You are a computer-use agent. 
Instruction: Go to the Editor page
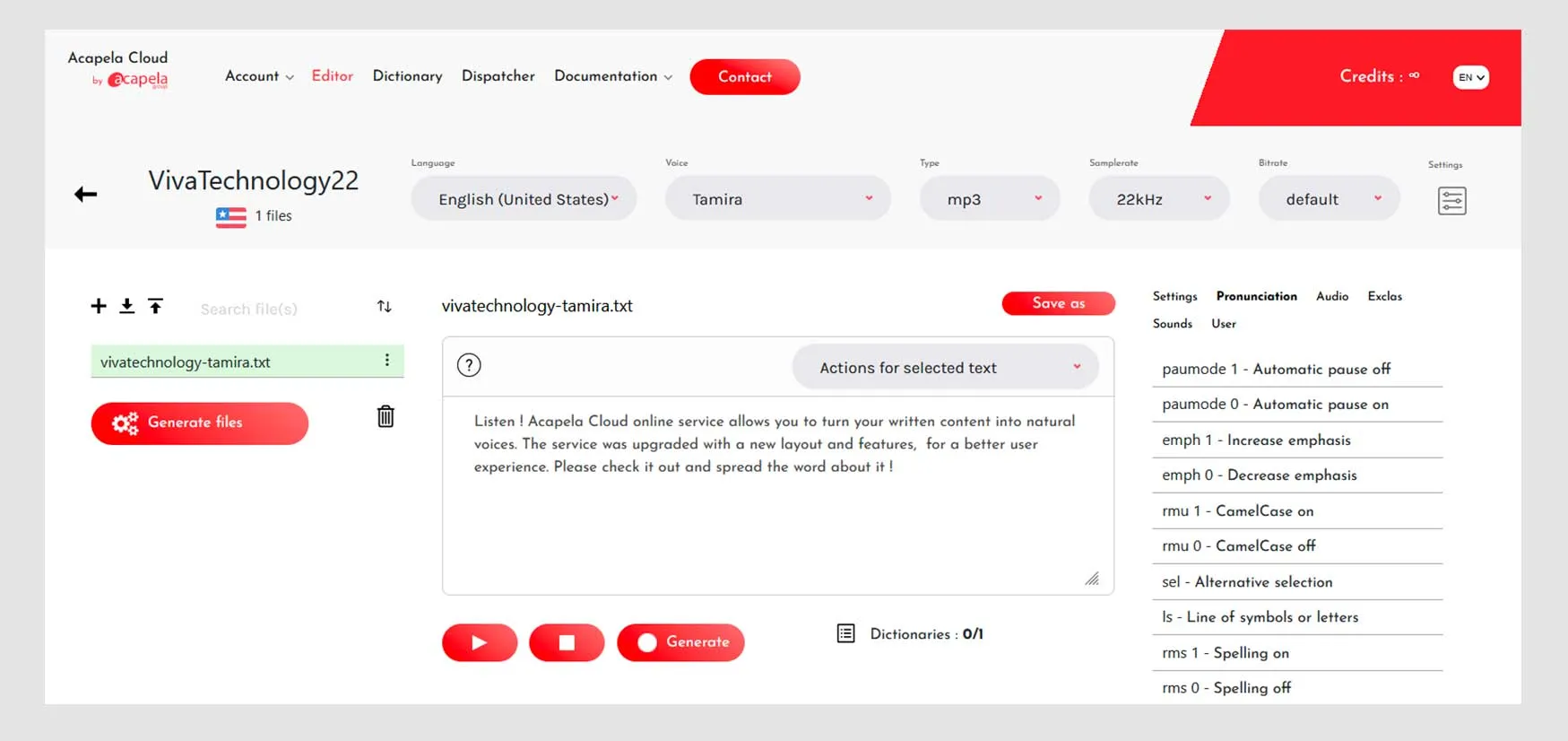[333, 76]
